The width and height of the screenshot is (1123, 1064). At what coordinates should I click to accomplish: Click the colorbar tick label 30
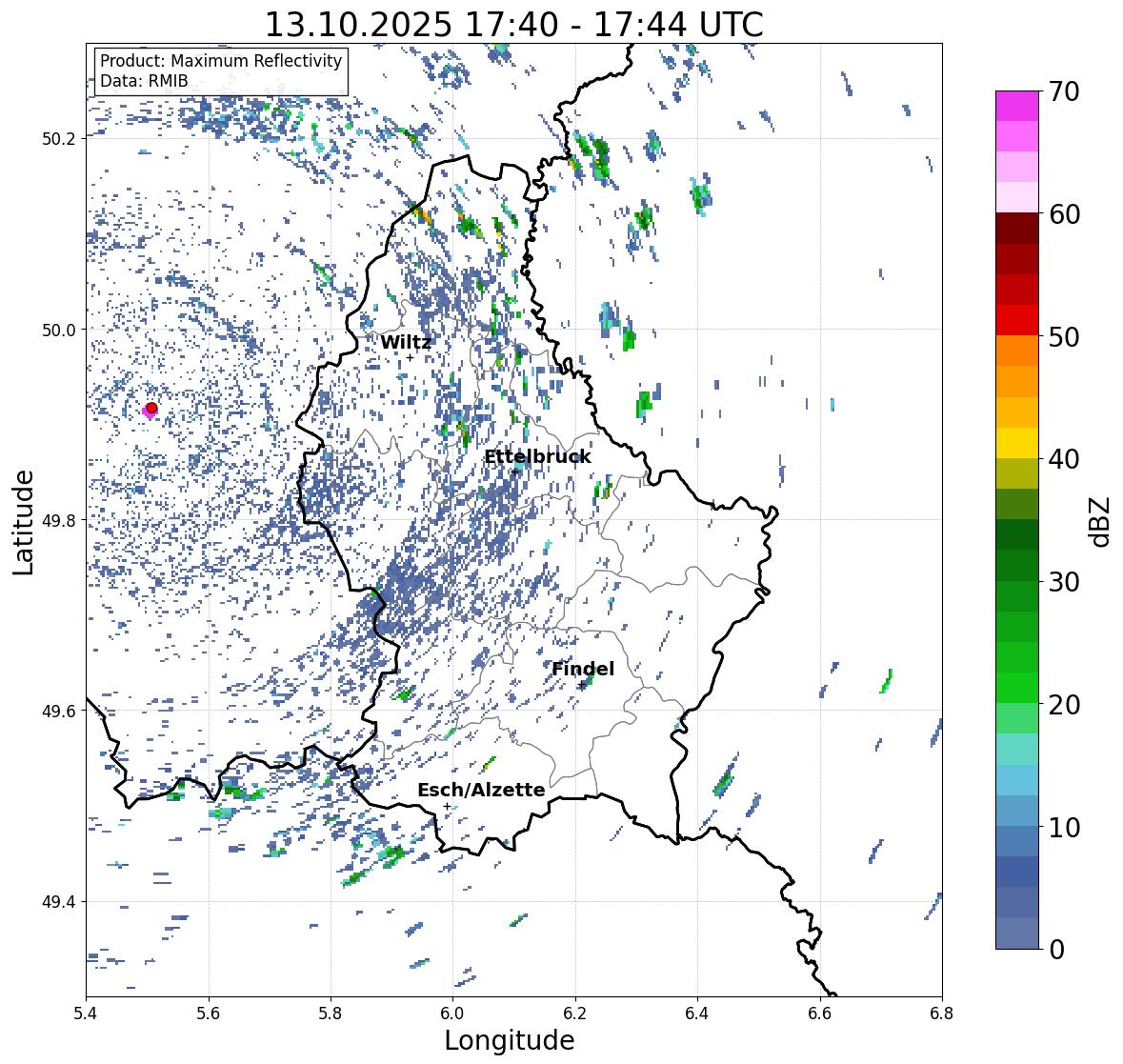click(x=1064, y=581)
